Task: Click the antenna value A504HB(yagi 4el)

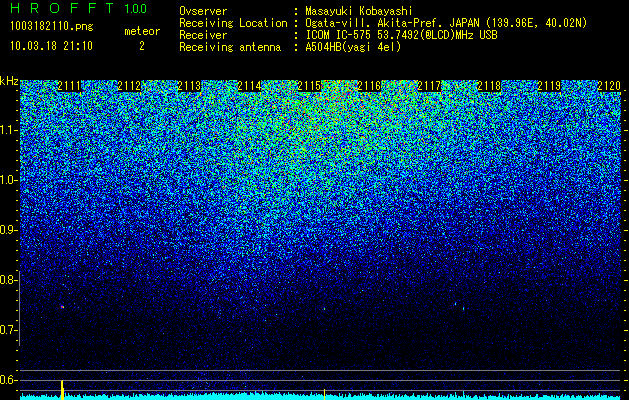Action: (x=353, y=47)
